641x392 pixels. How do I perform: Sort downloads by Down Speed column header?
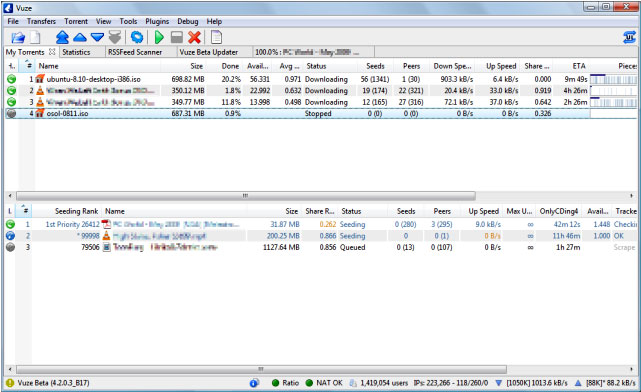(x=453, y=66)
